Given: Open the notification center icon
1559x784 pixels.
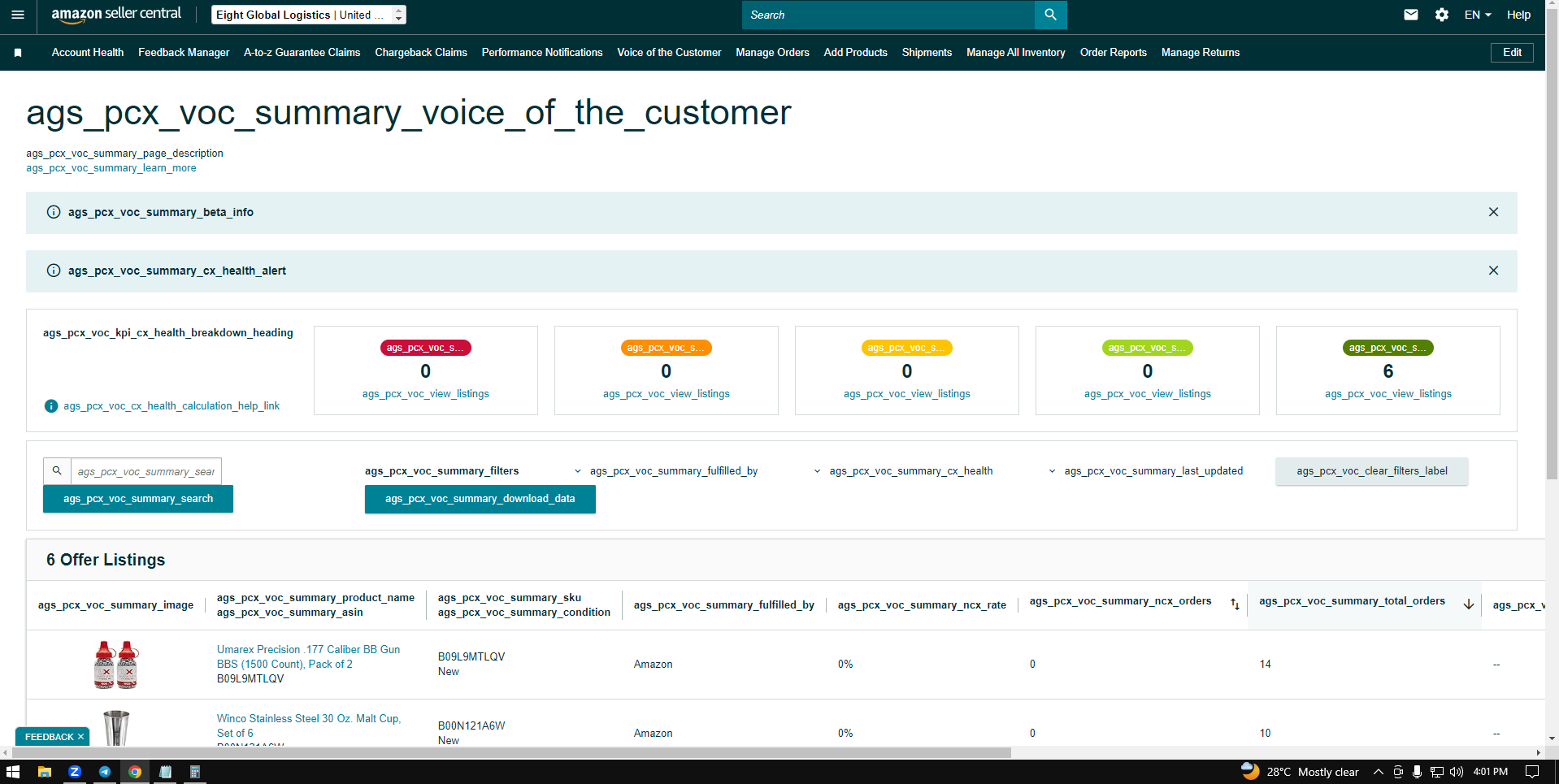Looking at the screenshot, I should point(1532,772).
